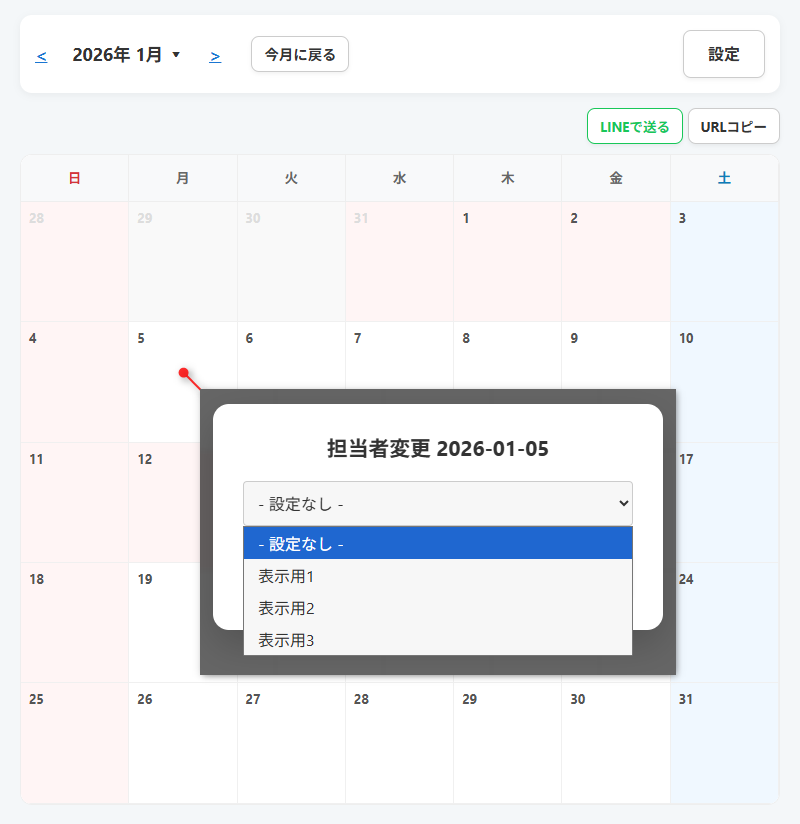This screenshot has height=824, width=800.
Task: Open the 設定 settings button
Action: (x=723, y=54)
